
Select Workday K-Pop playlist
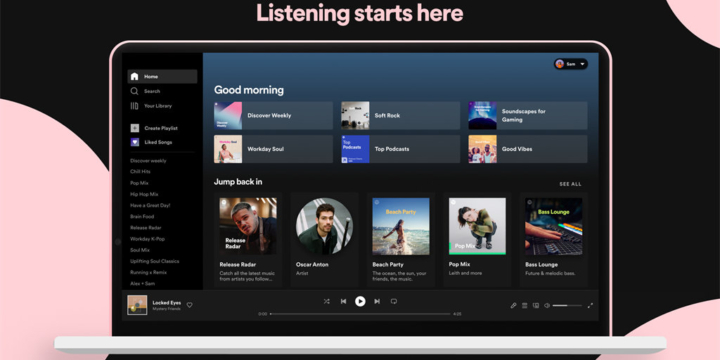(147, 239)
